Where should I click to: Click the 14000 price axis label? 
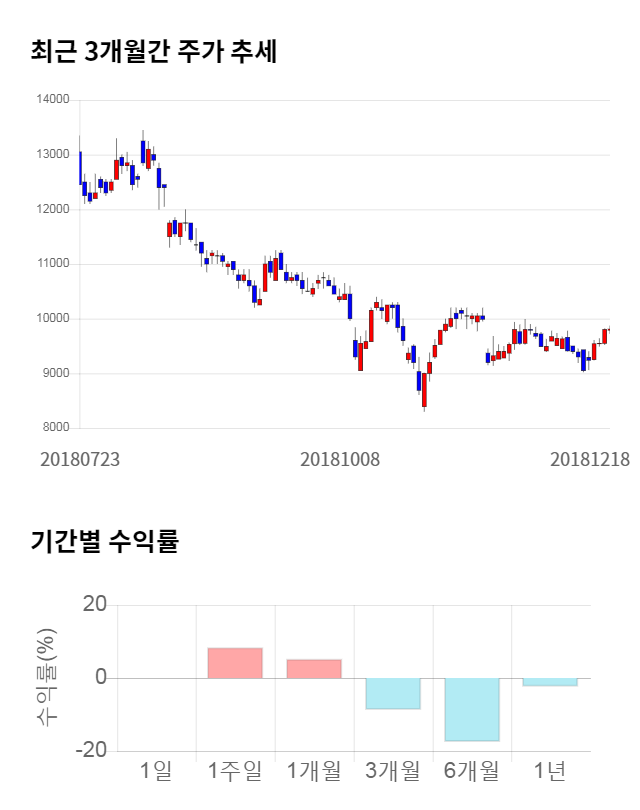coord(52,100)
